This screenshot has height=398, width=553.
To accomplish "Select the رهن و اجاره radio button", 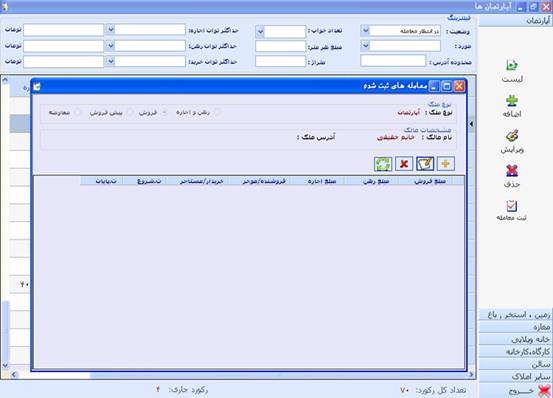I will [218, 112].
